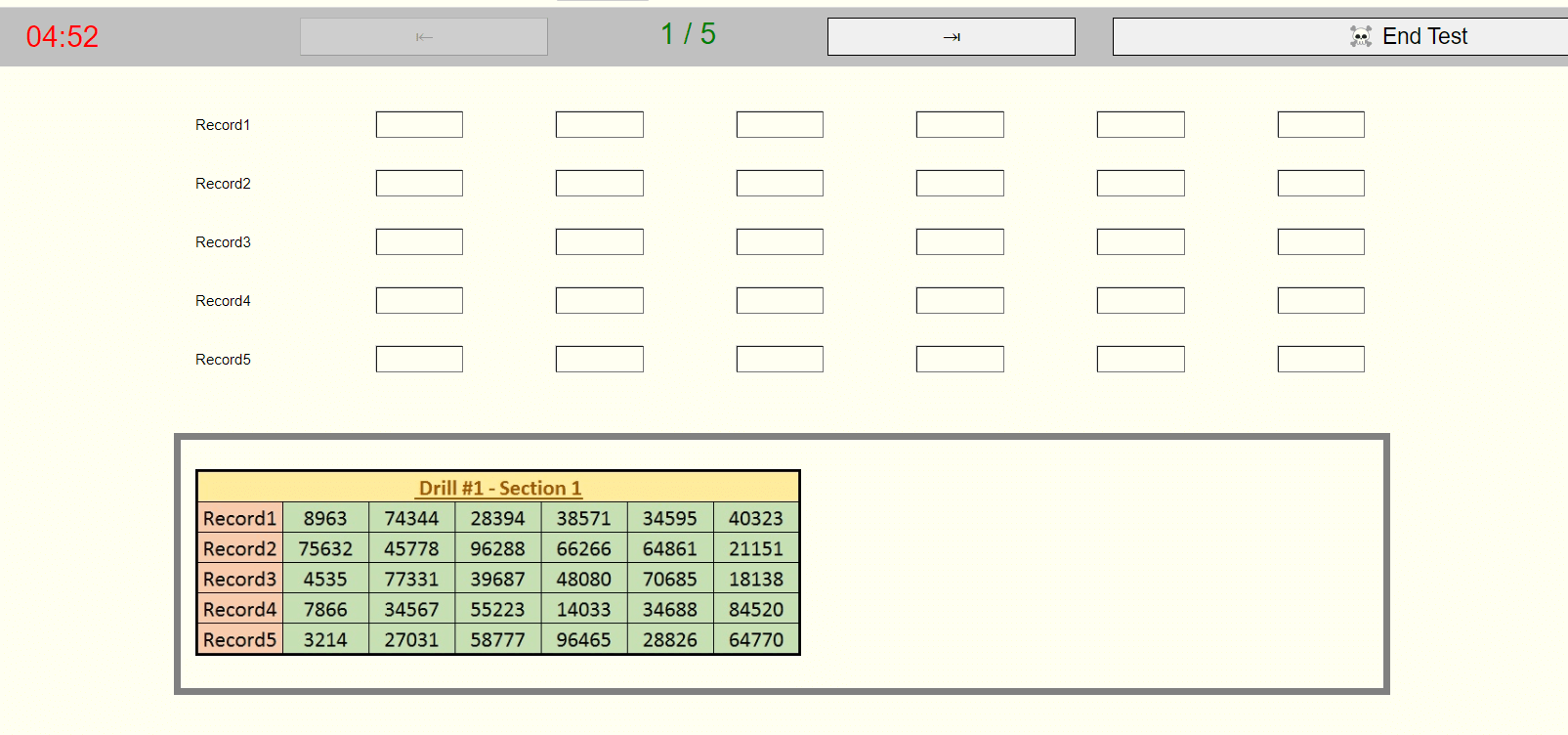
Task: Select table cell 74344
Action: pyautogui.click(x=411, y=518)
